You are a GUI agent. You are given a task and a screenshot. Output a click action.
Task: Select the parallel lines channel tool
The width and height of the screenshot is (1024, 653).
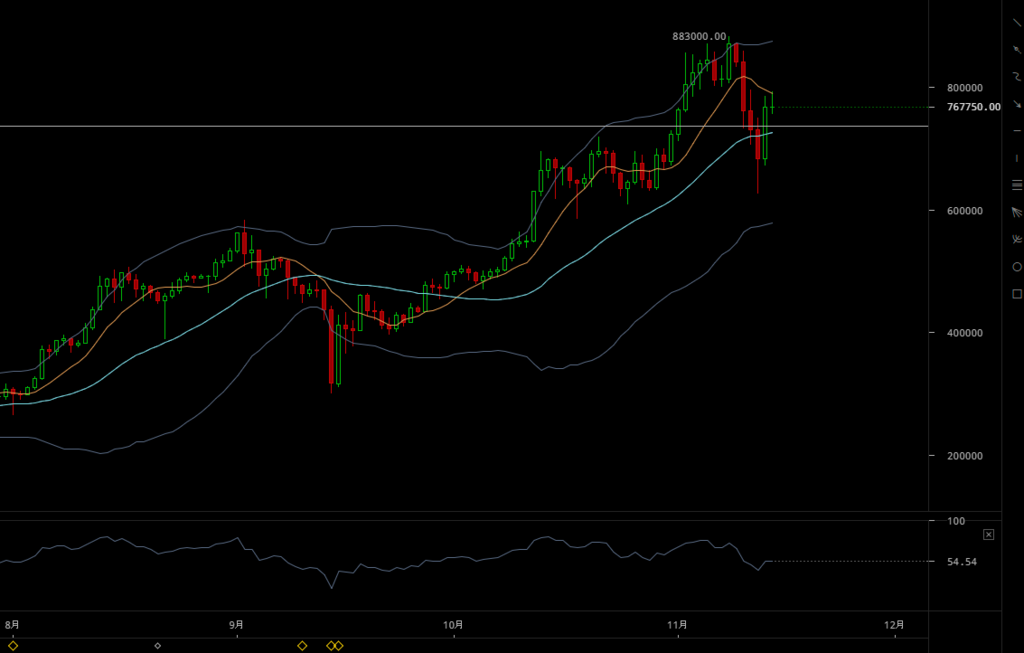(1017, 185)
